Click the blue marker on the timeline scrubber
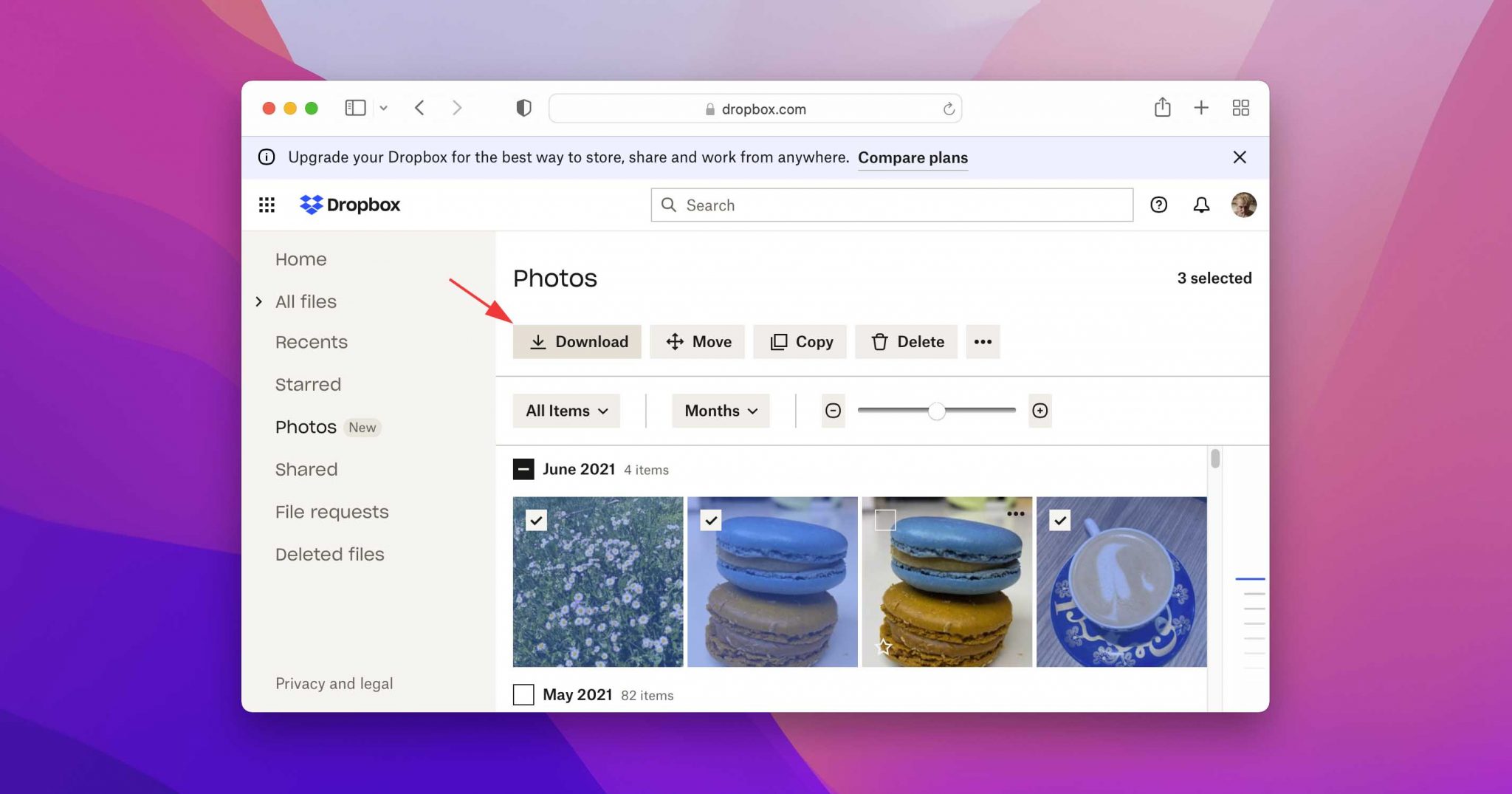Screen dimensions: 1512x794 point(1250,579)
